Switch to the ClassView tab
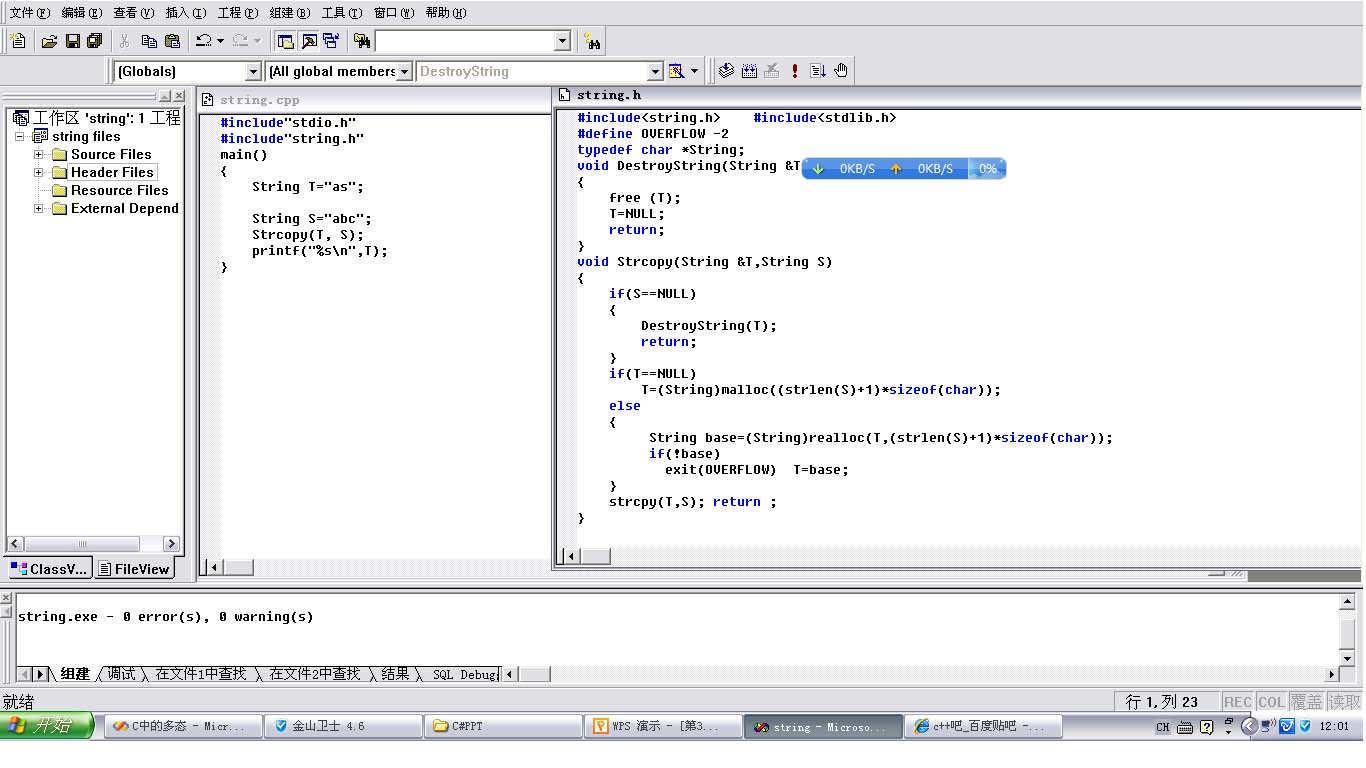The height and width of the screenshot is (768, 1366). point(50,569)
